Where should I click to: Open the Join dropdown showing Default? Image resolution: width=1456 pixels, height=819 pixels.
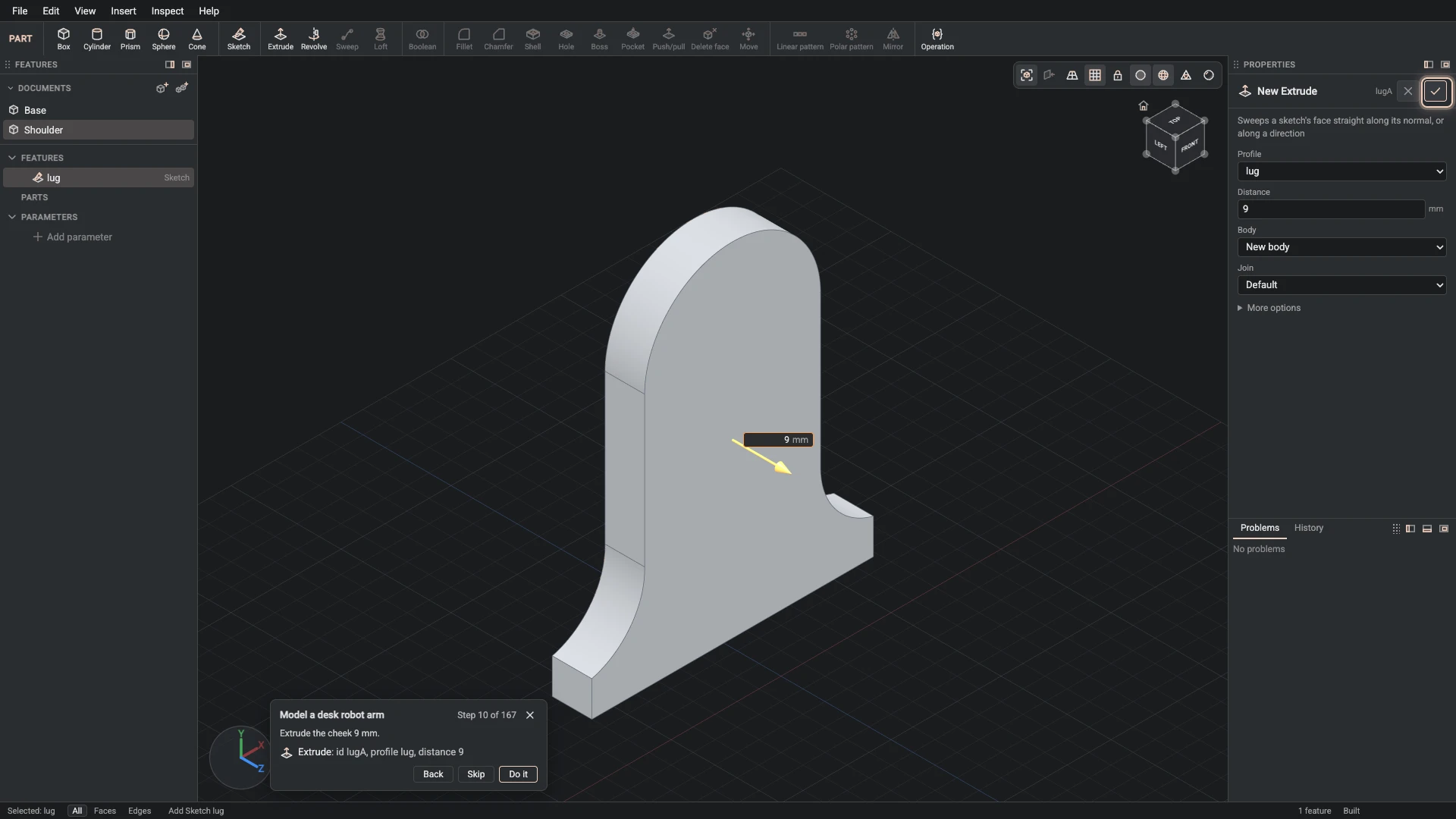1341,285
